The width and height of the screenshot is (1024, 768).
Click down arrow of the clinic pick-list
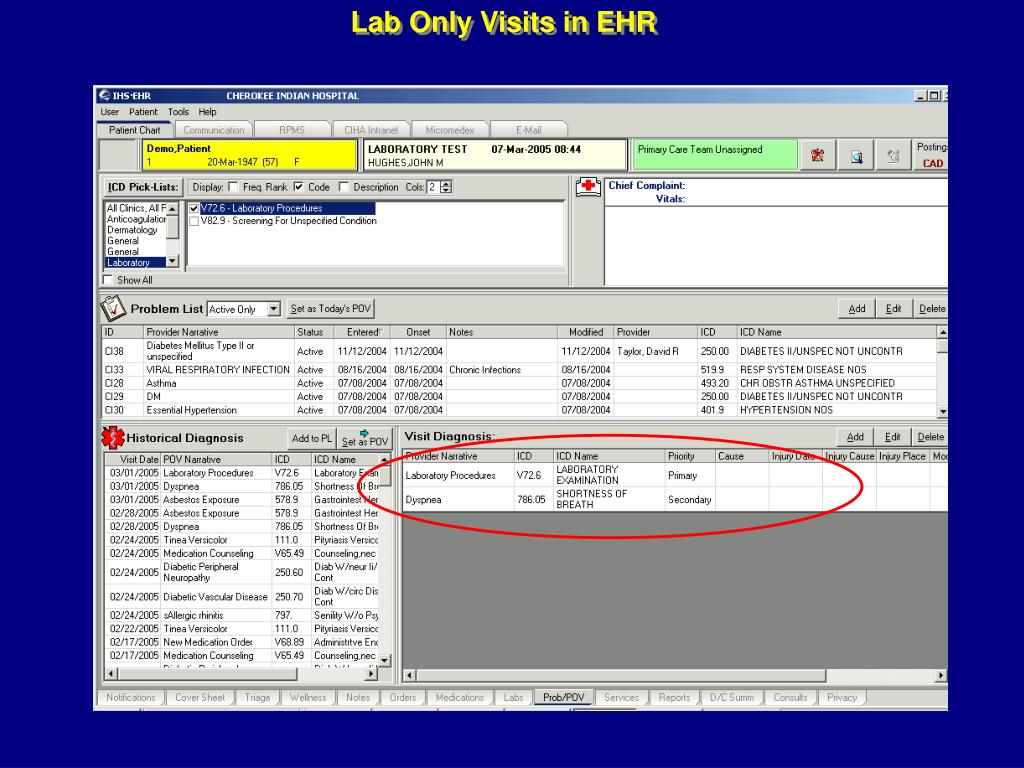(172, 261)
